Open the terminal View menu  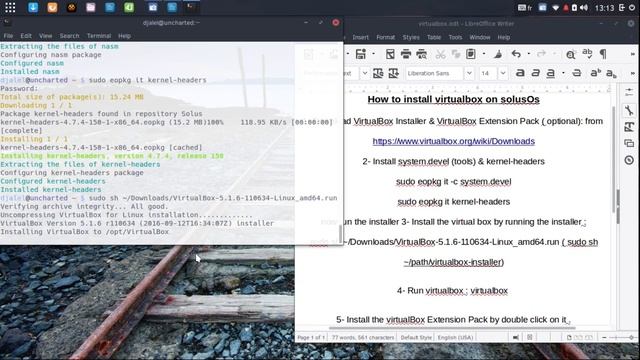[45, 36]
